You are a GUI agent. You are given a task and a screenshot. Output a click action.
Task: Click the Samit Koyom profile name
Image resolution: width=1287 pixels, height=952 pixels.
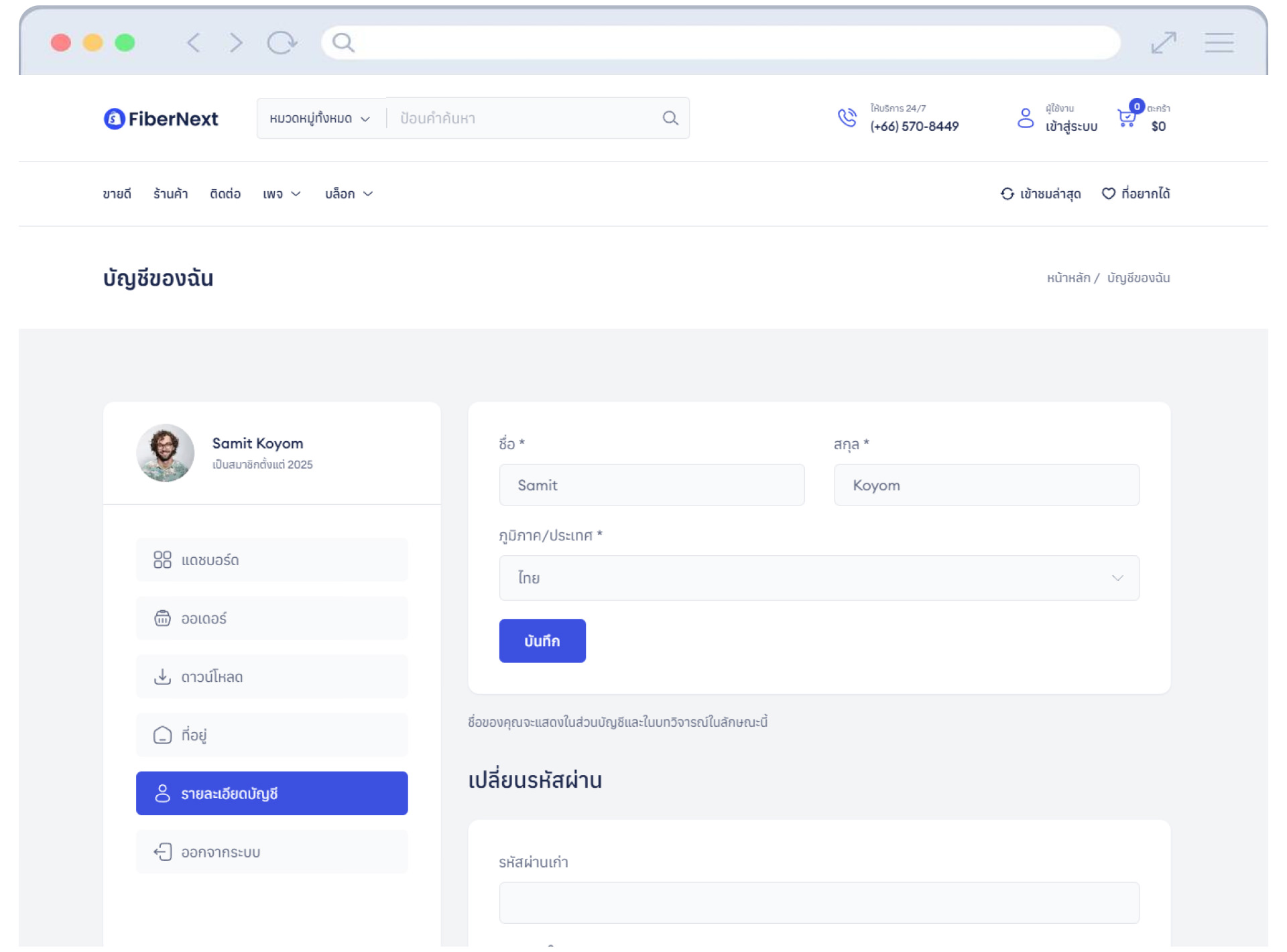pos(257,443)
